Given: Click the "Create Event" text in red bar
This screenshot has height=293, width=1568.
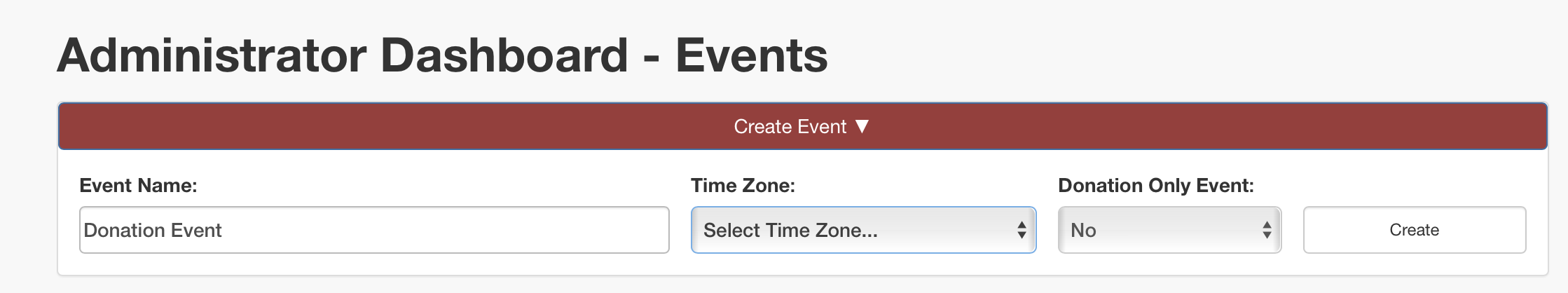Looking at the screenshot, I should click(790, 127).
